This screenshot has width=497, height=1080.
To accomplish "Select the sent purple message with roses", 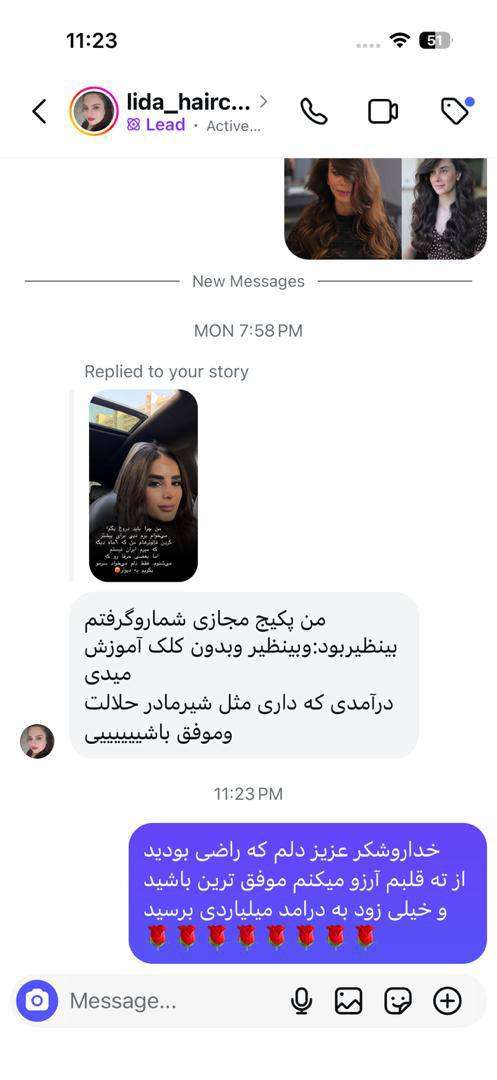I will tap(308, 893).
